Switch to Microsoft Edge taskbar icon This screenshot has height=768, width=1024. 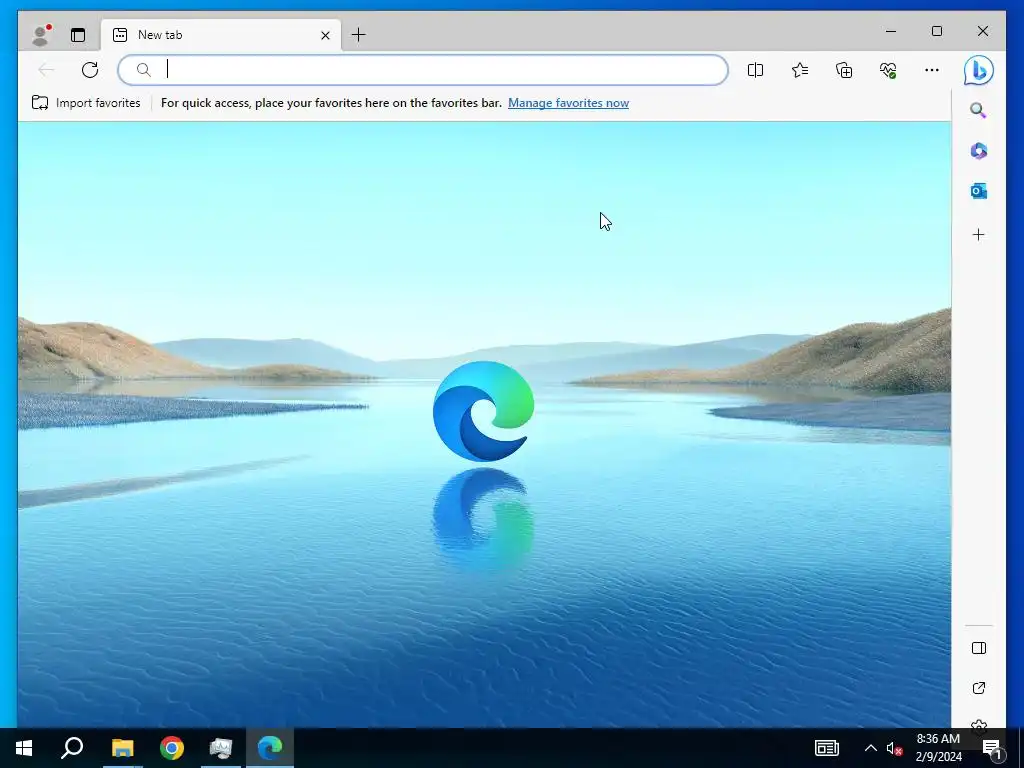270,748
